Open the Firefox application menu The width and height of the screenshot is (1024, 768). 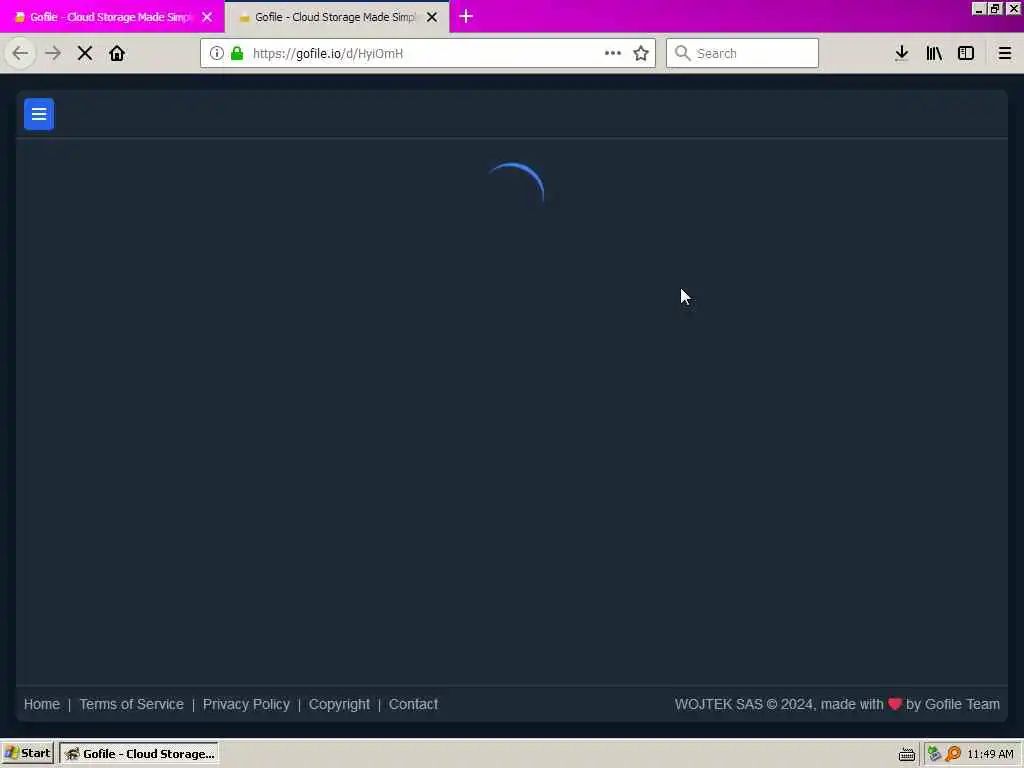click(1004, 53)
